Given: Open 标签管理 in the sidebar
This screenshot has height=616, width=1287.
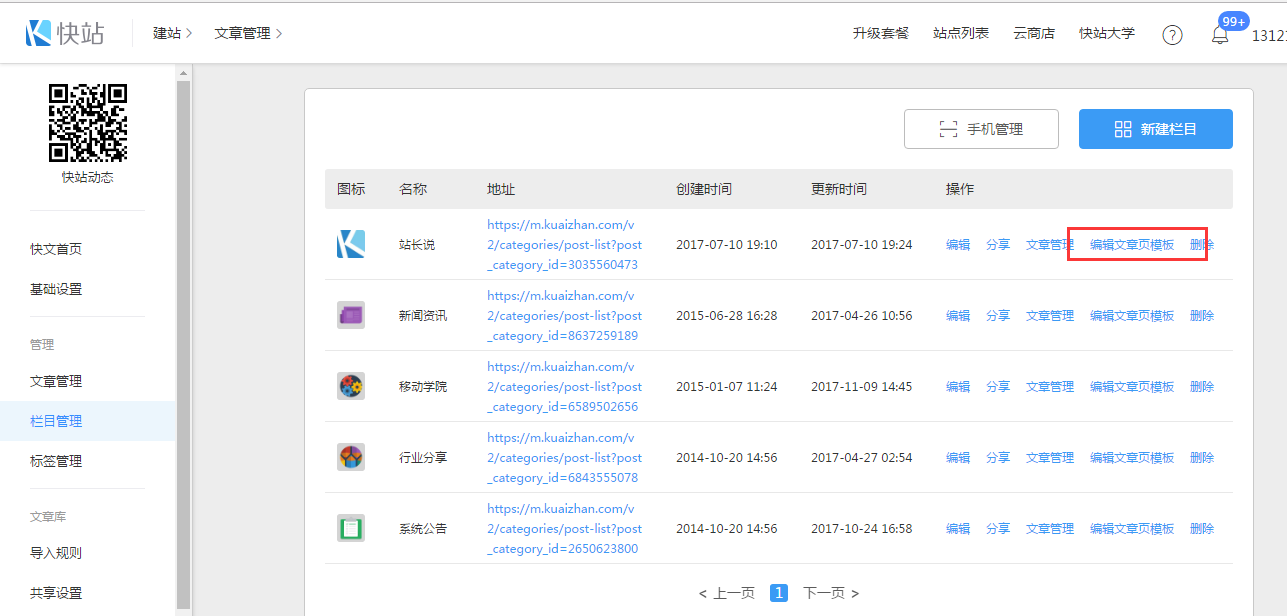Looking at the screenshot, I should click(x=56, y=461).
